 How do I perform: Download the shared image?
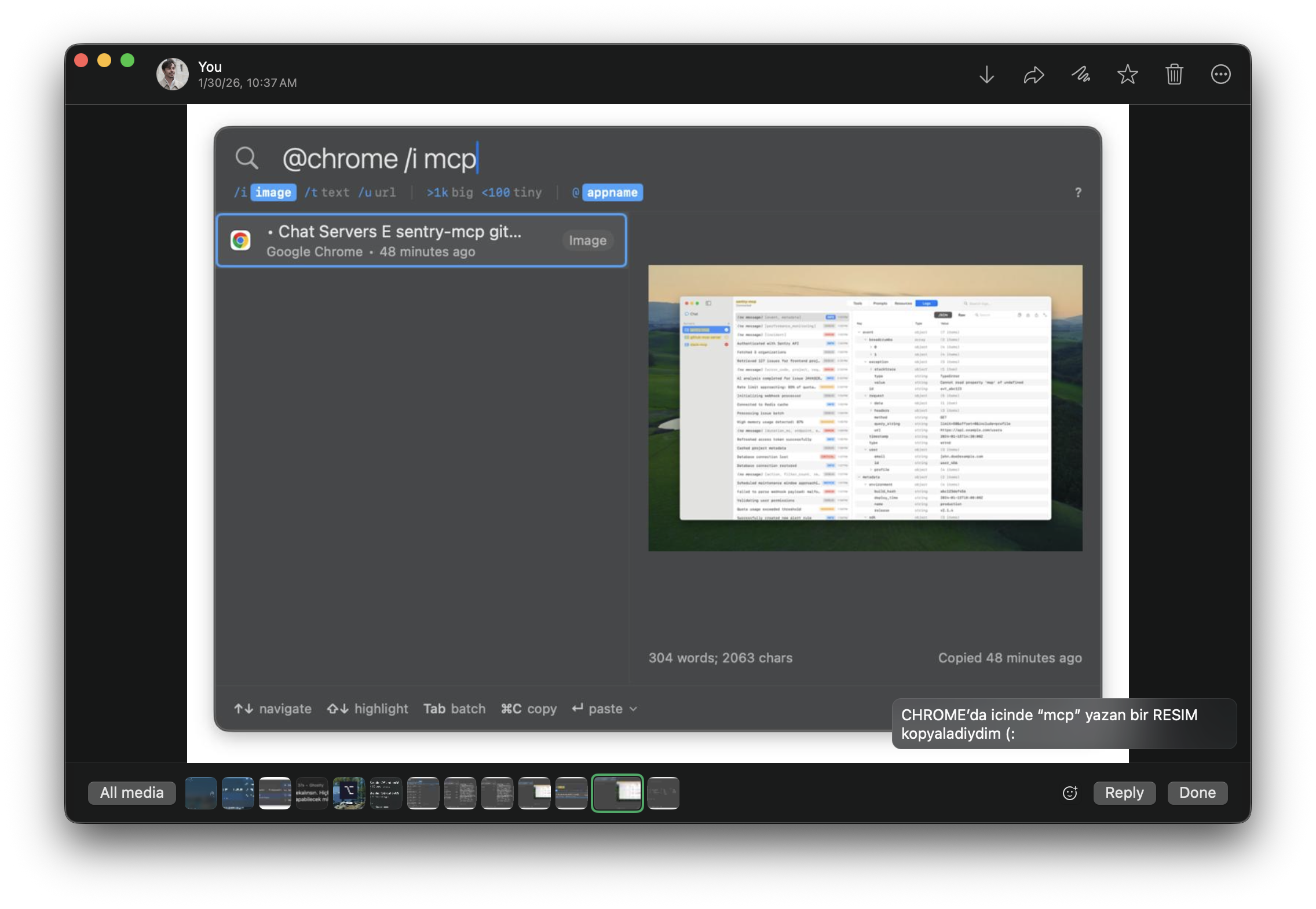click(986, 74)
